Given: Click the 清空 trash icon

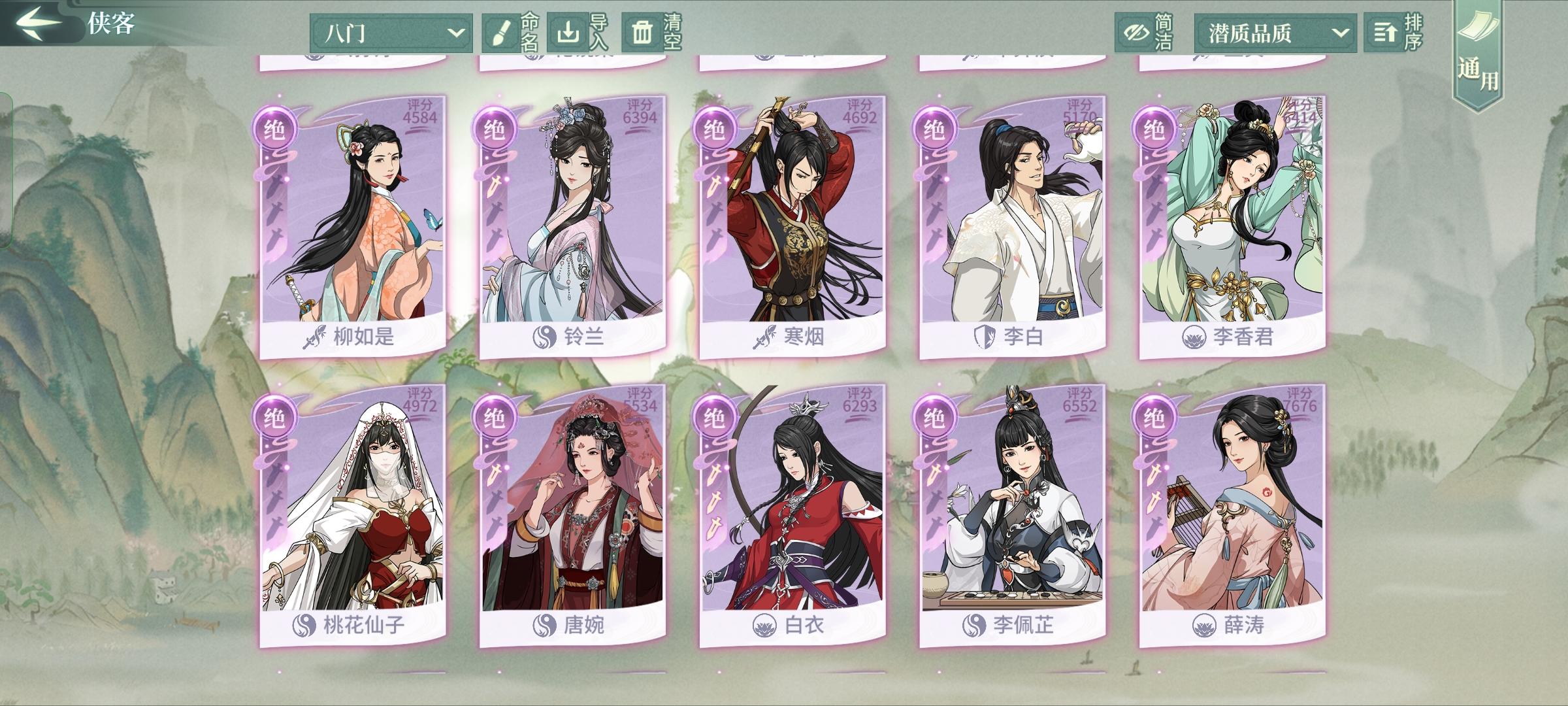Looking at the screenshot, I should click(x=642, y=32).
